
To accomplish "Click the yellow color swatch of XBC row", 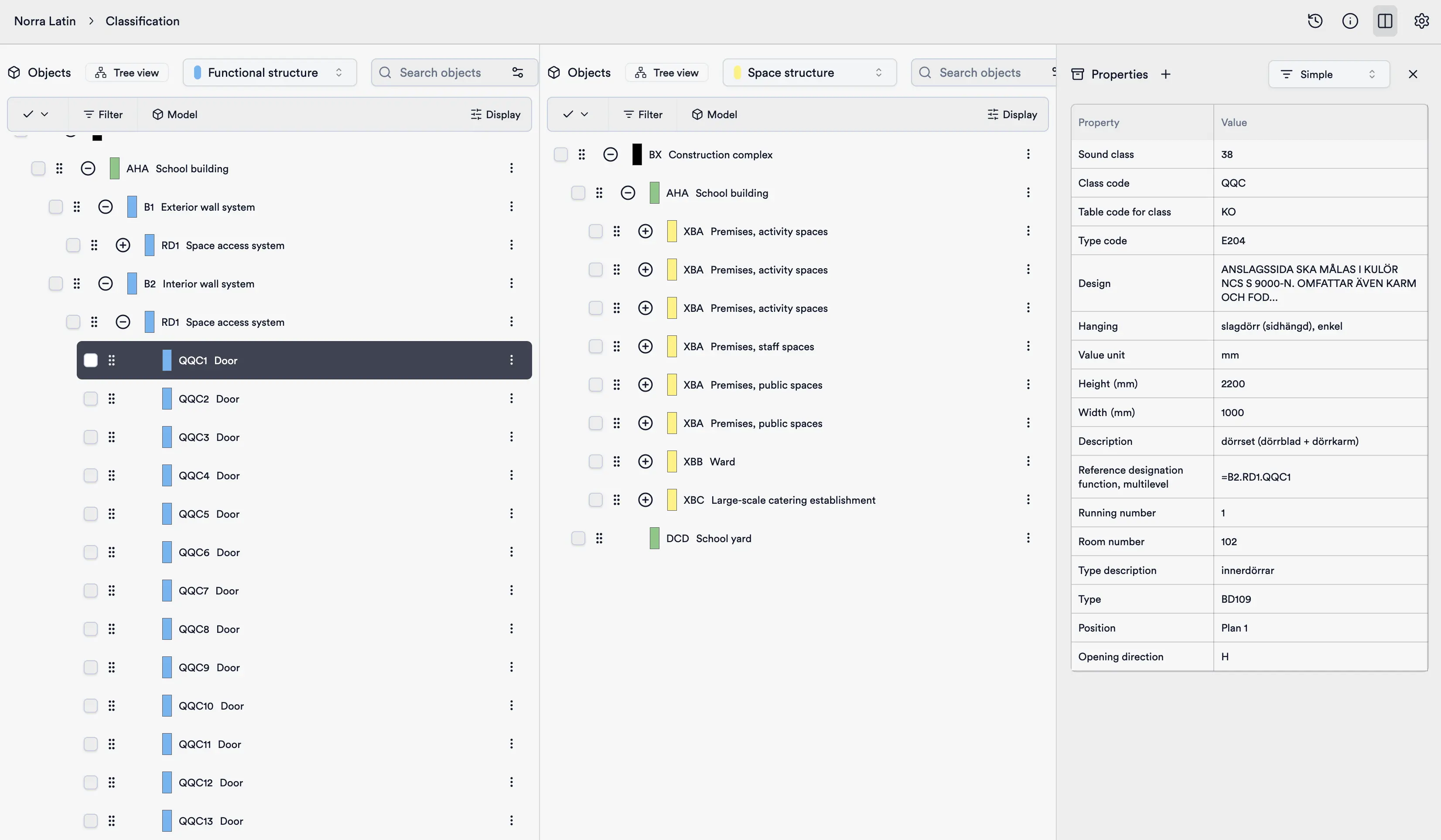I will click(672, 500).
